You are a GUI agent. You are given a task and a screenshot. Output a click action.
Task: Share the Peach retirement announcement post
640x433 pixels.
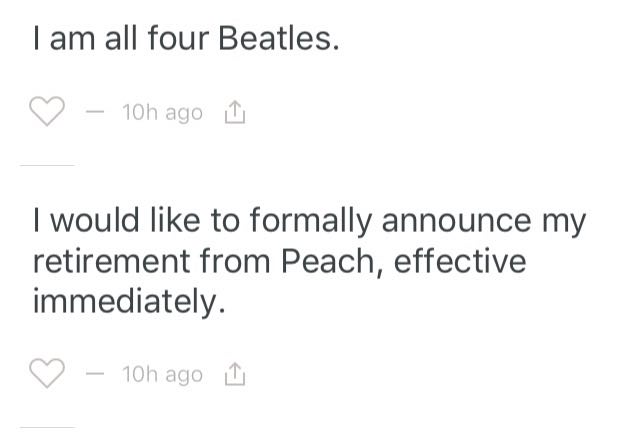coord(234,375)
